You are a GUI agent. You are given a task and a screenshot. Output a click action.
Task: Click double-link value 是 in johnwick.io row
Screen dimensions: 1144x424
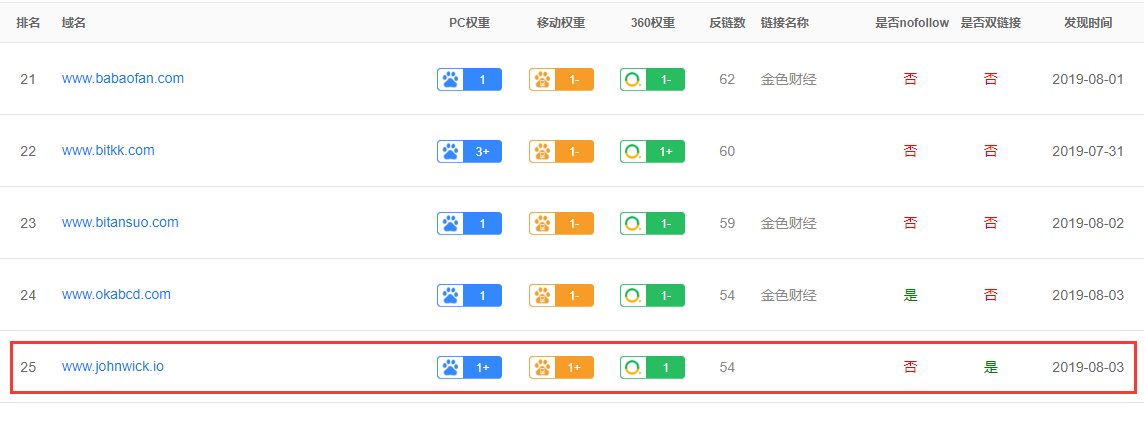click(991, 368)
